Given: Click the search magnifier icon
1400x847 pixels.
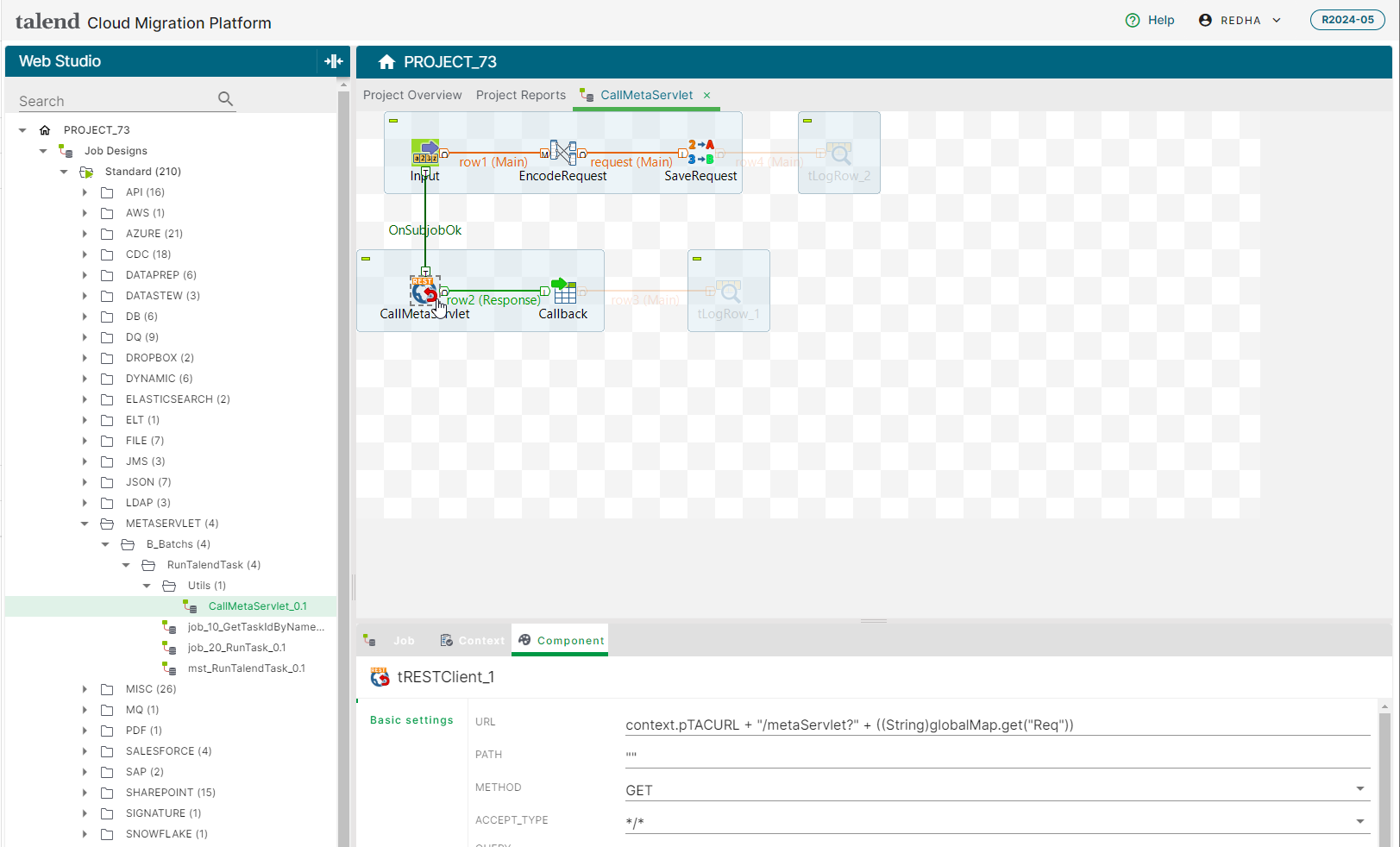Looking at the screenshot, I should click(226, 99).
